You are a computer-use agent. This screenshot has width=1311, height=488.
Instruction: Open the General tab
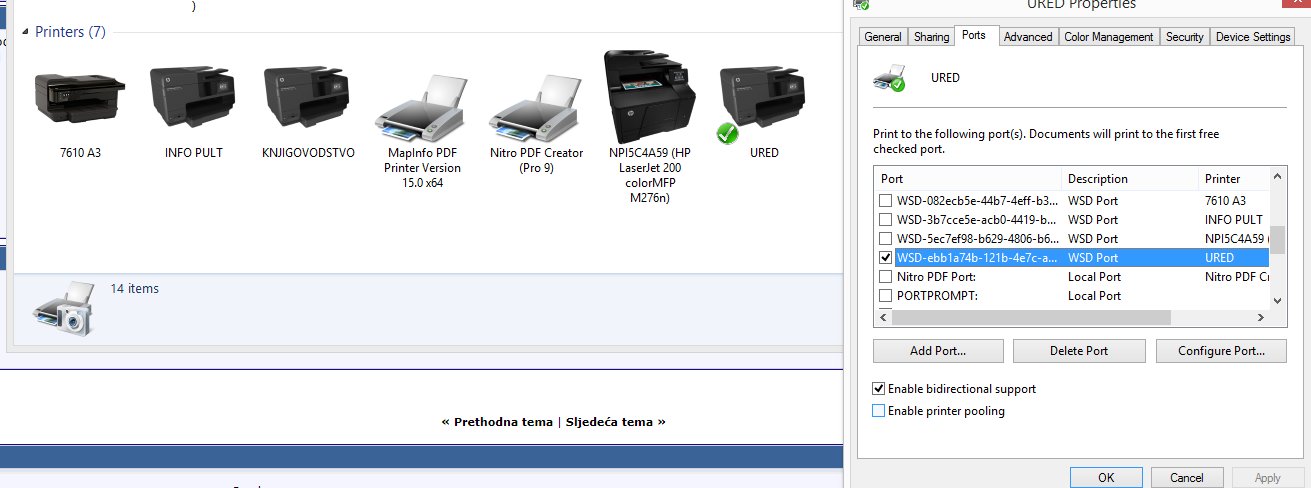(x=883, y=37)
